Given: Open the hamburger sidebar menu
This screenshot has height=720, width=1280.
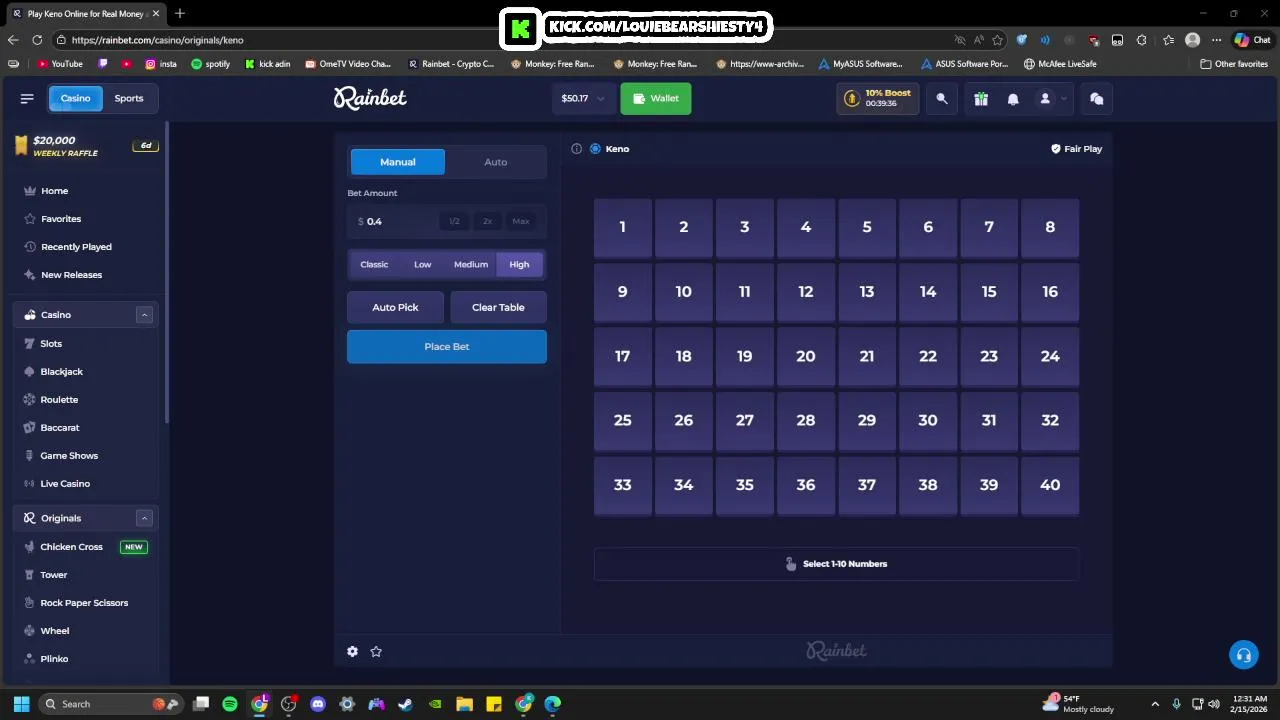Looking at the screenshot, I should coord(27,98).
